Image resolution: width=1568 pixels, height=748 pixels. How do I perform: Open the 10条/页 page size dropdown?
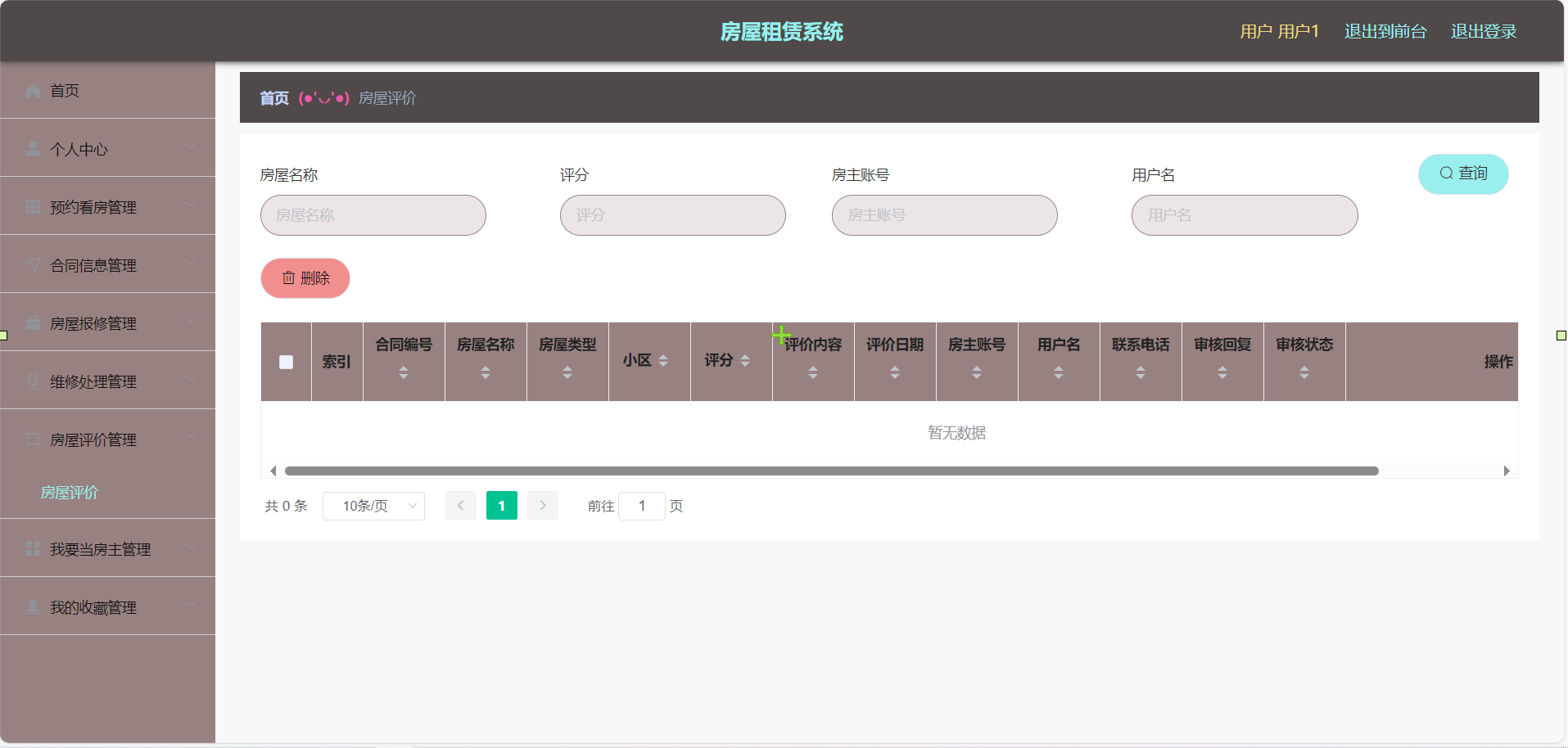[373, 506]
